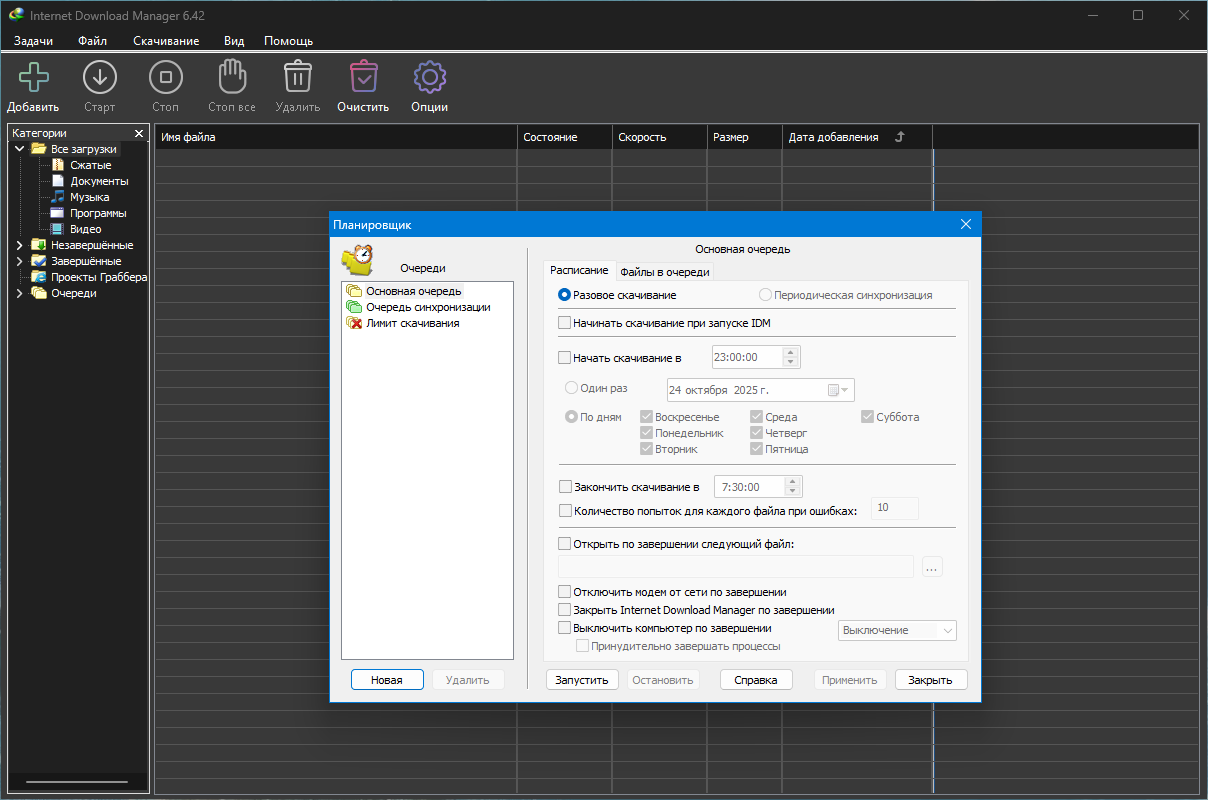The image size is (1208, 800).
Task: Select Основная очередь queue icon
Action: tap(353, 291)
